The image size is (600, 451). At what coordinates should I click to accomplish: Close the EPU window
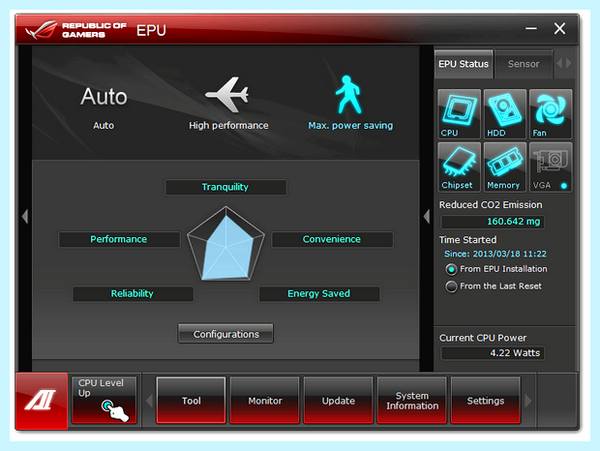tap(559, 28)
